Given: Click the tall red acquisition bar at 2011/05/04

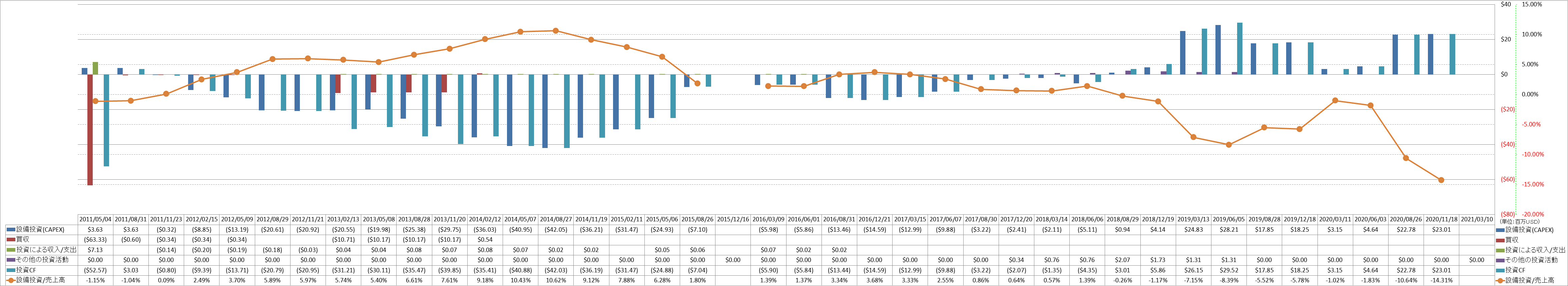Looking at the screenshot, I should pos(90,130).
